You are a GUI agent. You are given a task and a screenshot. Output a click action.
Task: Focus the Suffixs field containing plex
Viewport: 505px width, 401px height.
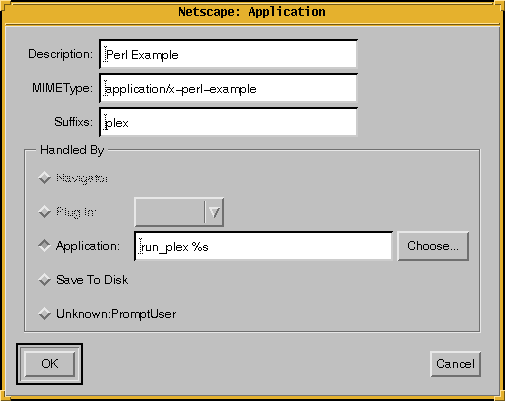point(228,122)
